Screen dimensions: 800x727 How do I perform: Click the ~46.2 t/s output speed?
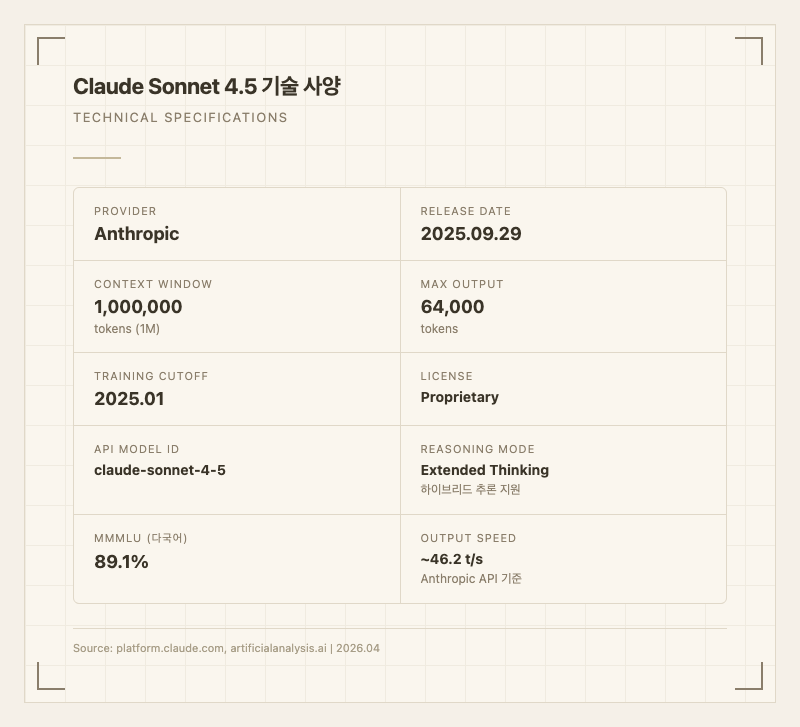[451, 559]
